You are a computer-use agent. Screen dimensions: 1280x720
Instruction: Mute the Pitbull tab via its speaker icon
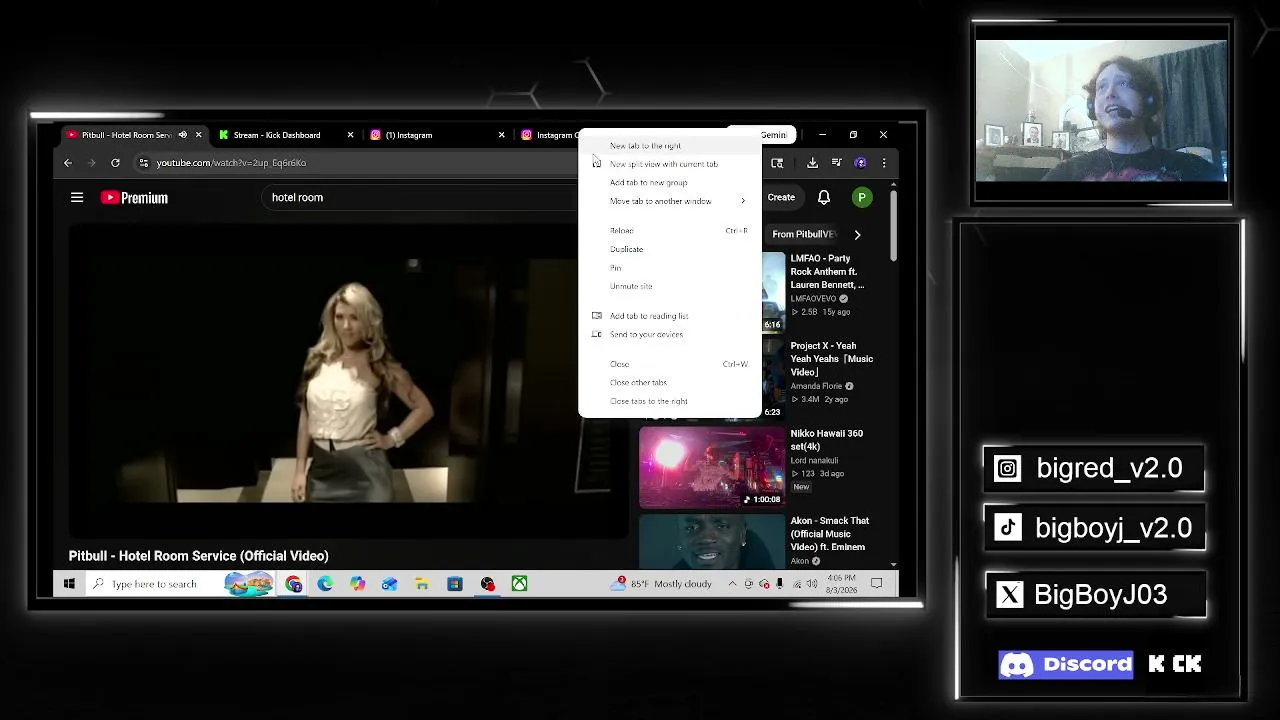[x=182, y=135]
